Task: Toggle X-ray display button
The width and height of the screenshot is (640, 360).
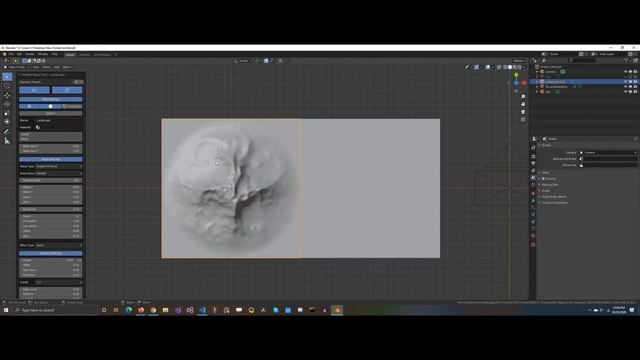Action: [499, 67]
